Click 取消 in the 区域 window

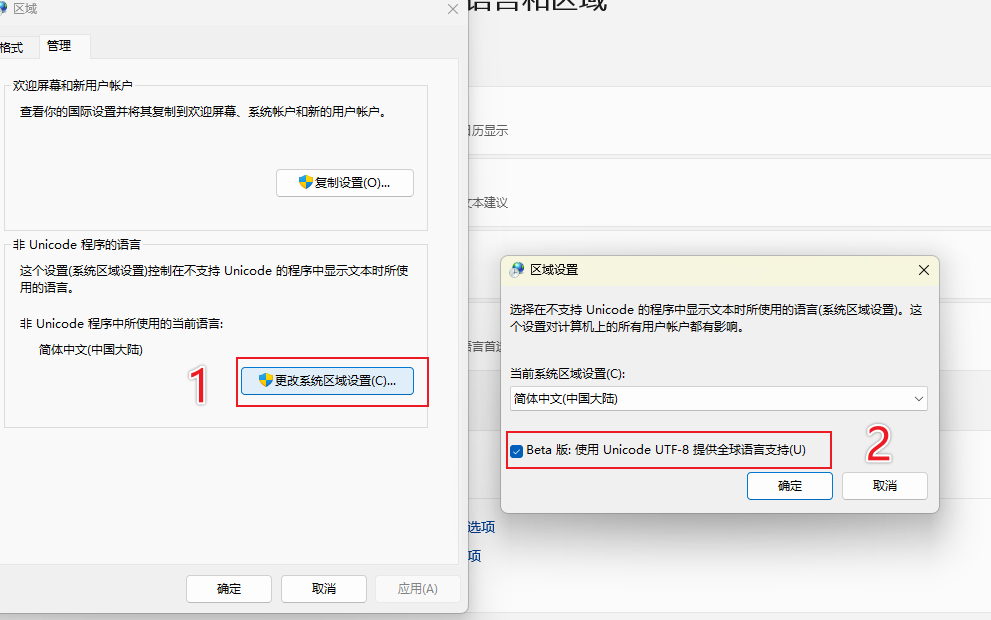coord(324,589)
